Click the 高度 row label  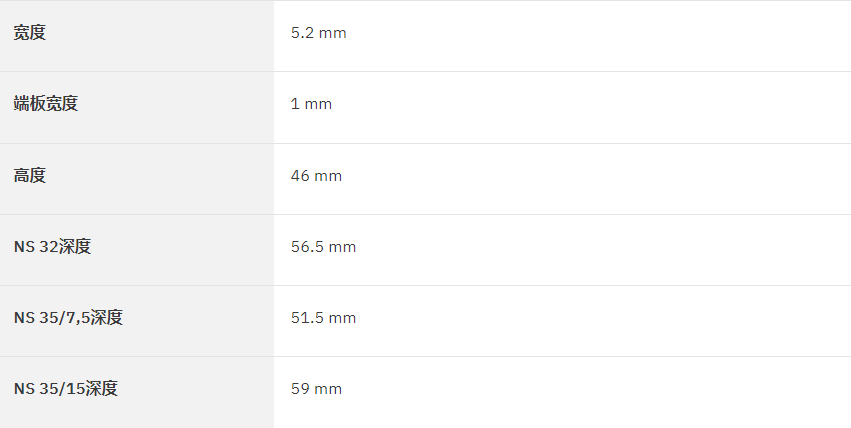[x=29, y=175]
